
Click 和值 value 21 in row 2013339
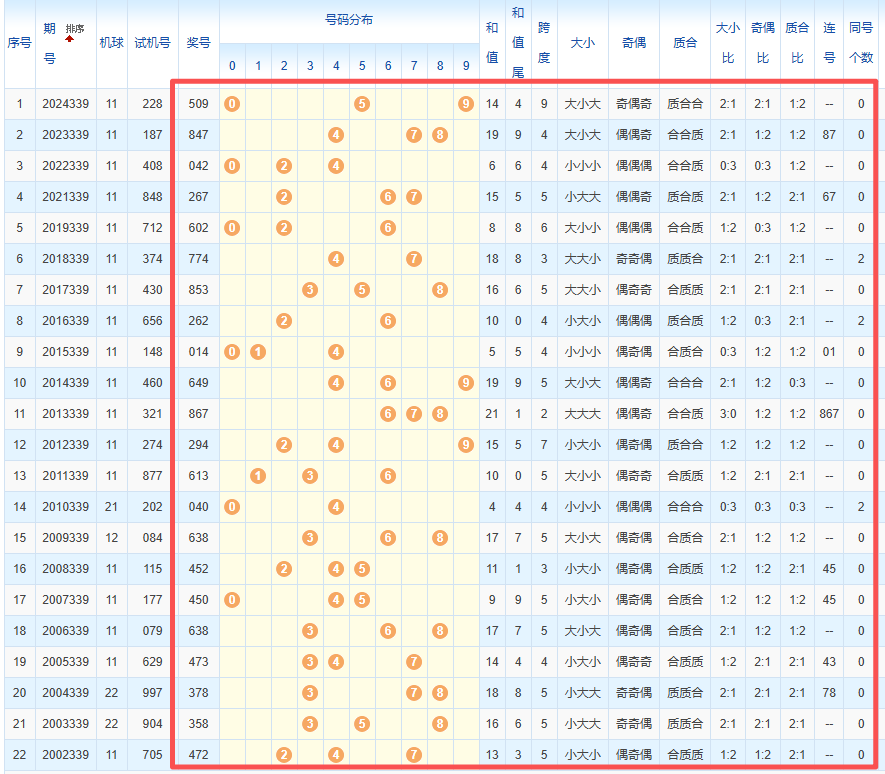(x=492, y=414)
